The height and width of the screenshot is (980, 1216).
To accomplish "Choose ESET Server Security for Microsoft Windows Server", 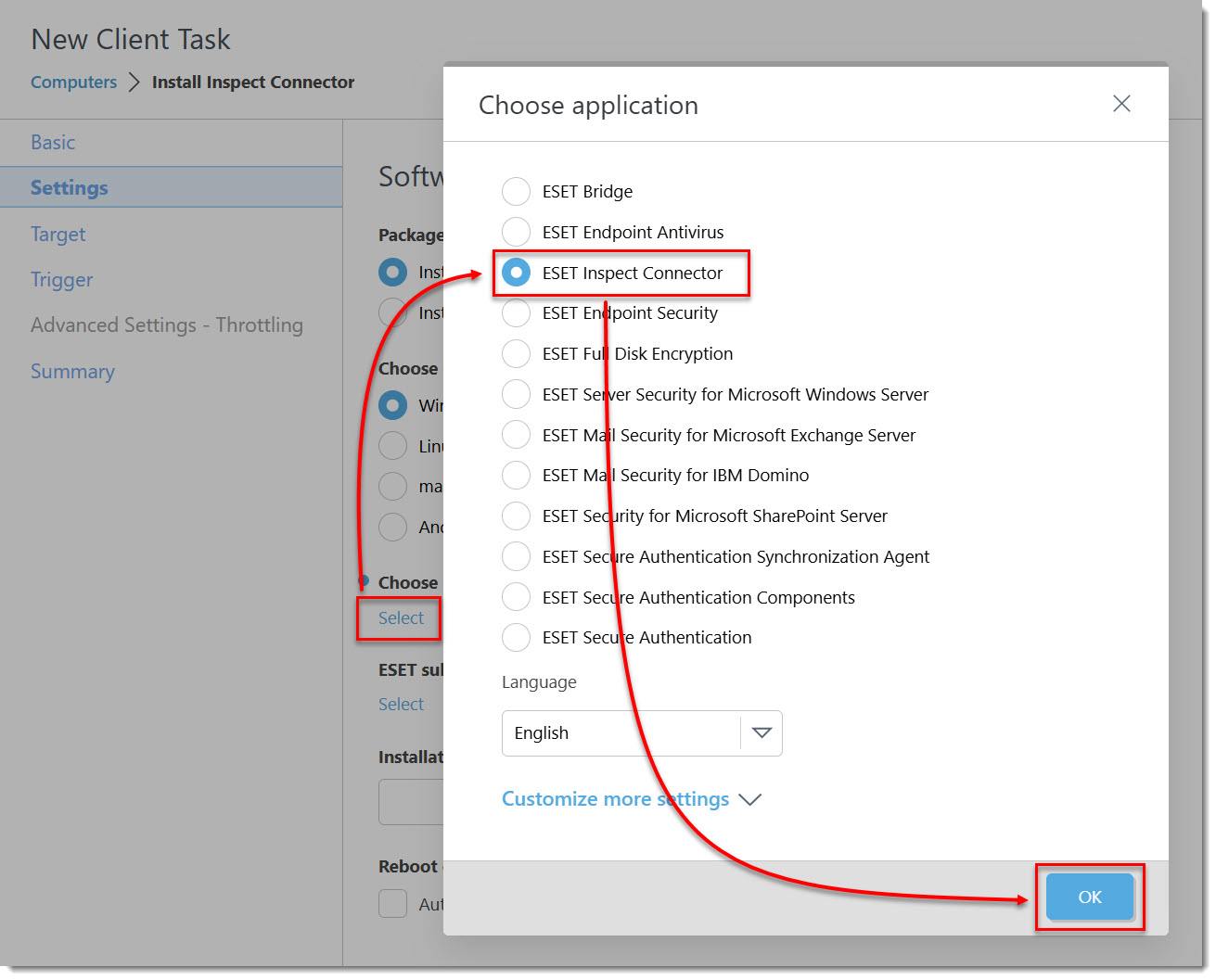I will [x=516, y=394].
